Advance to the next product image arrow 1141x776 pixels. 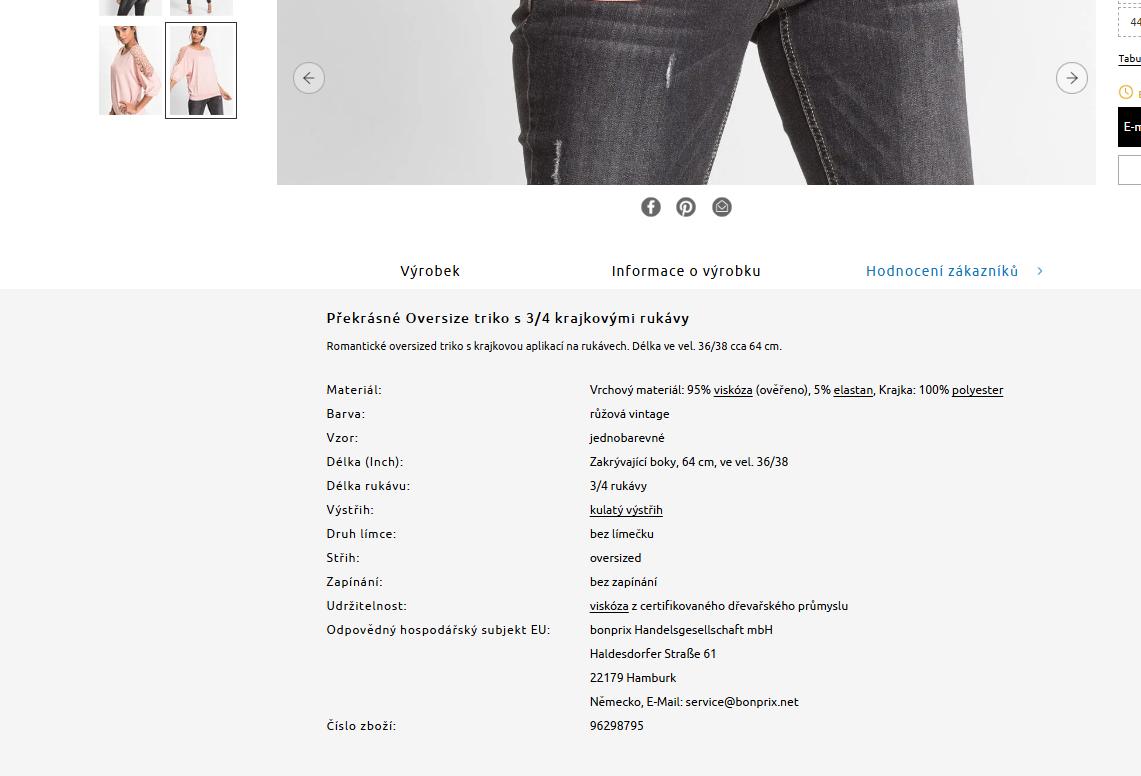pyautogui.click(x=1072, y=78)
